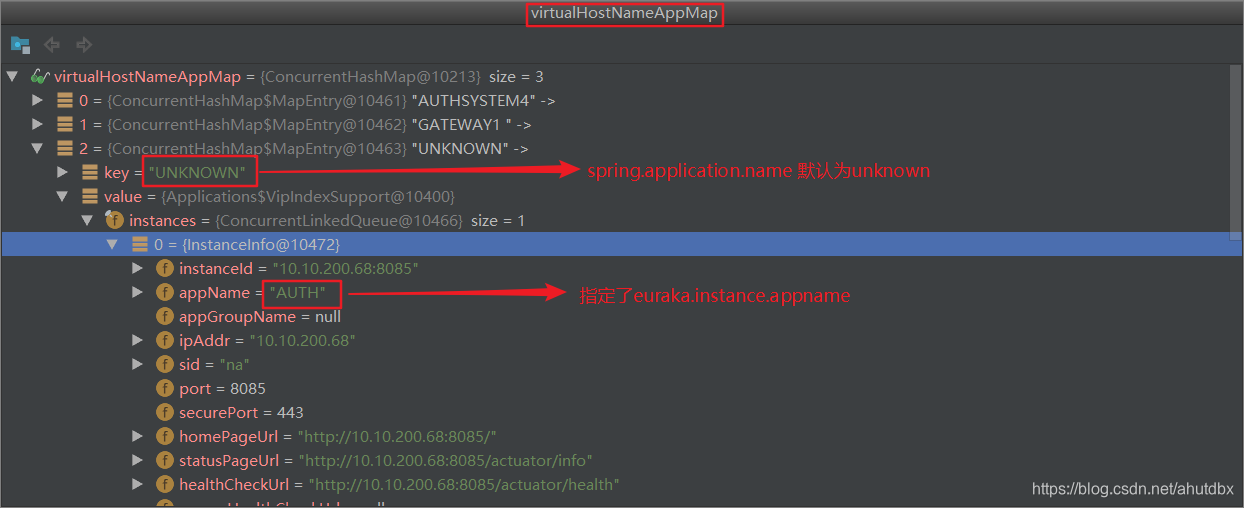Expand the ipAddr field

[x=138, y=340]
